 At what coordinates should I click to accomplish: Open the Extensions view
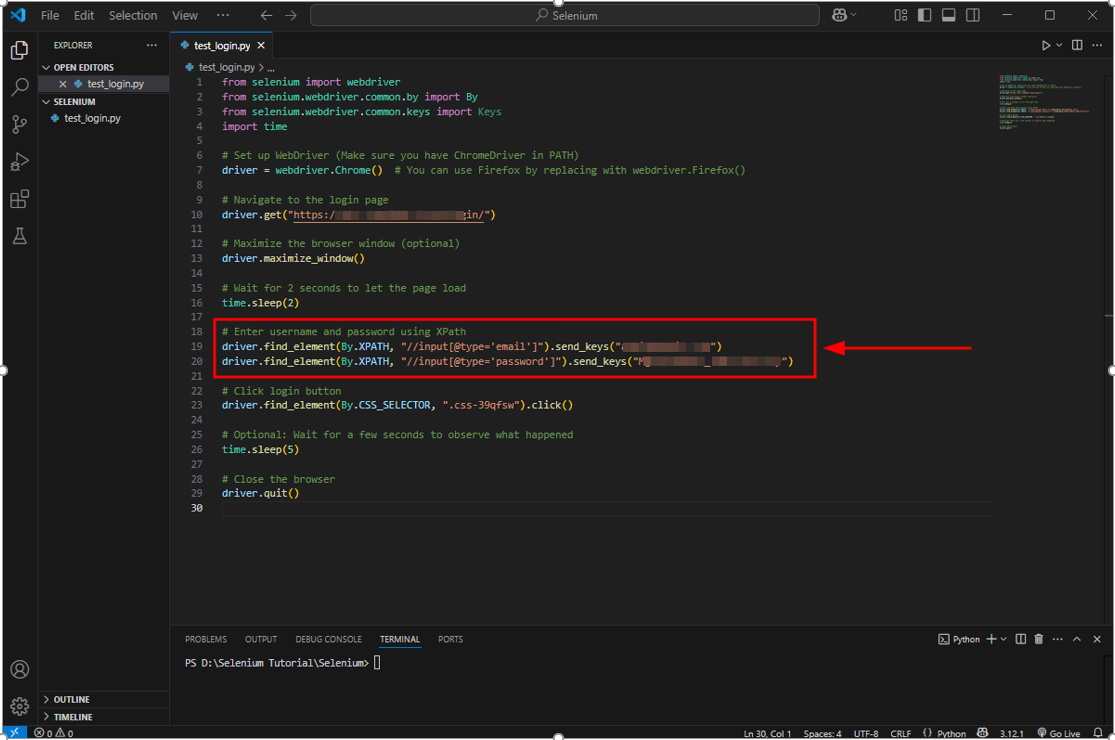click(20, 199)
